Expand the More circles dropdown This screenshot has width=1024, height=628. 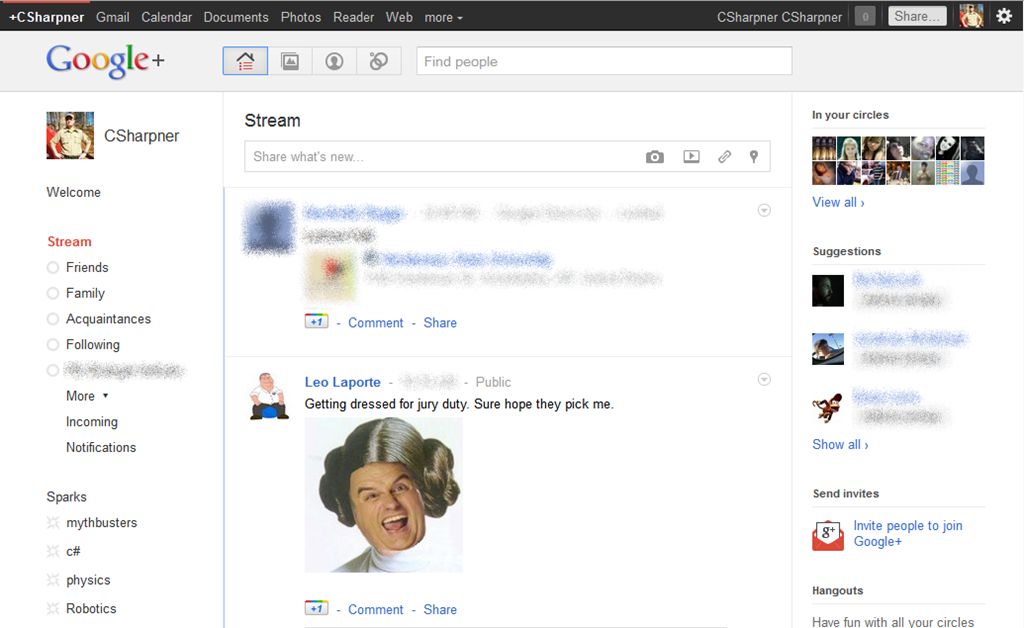coord(87,396)
